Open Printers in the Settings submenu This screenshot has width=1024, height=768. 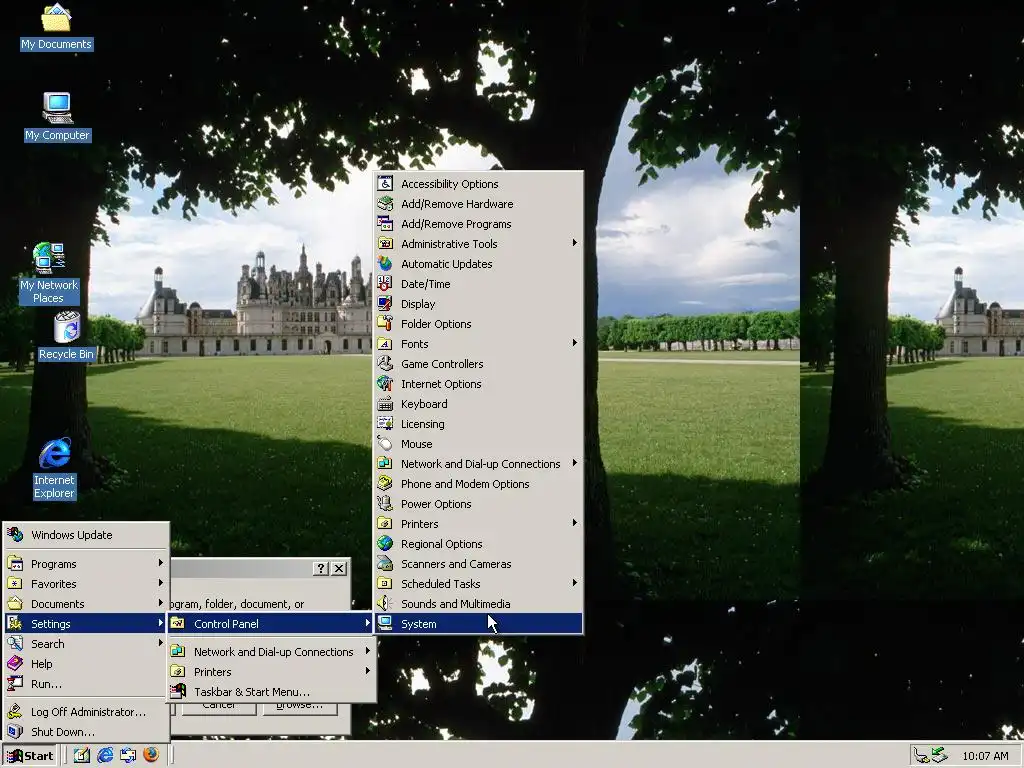coord(271,671)
